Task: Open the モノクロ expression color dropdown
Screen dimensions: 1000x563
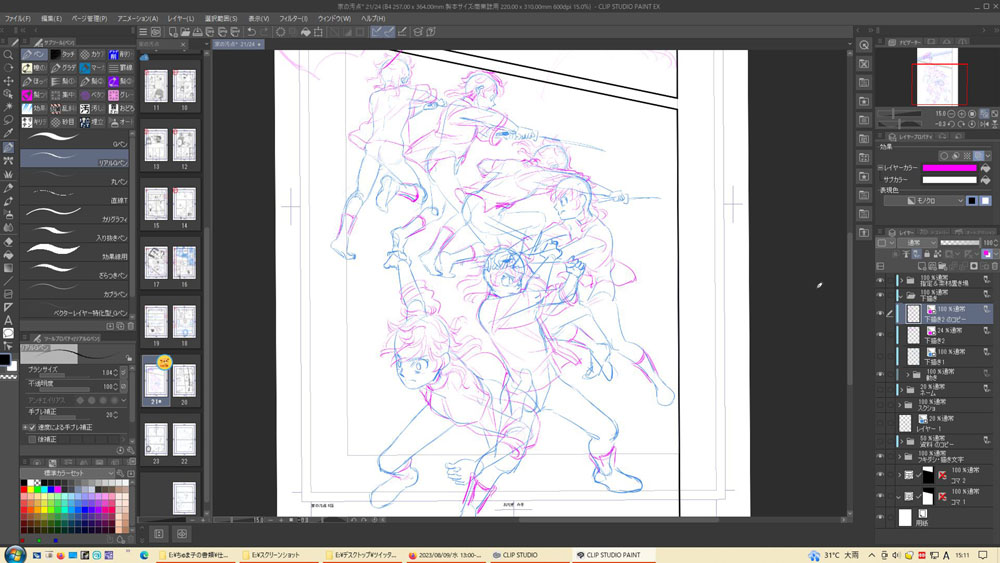Action: click(924, 201)
